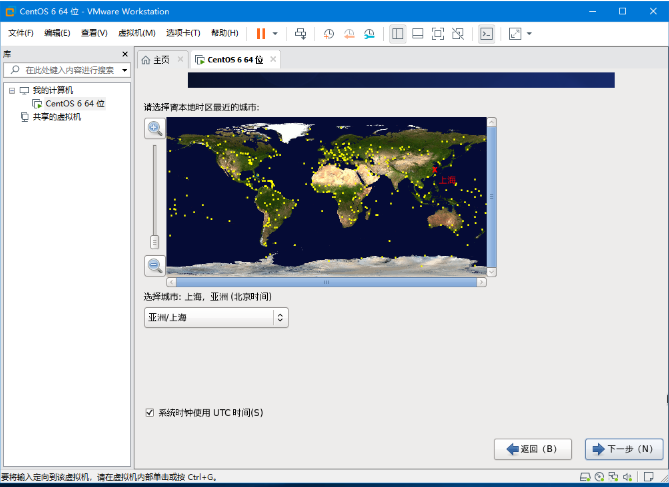Click the Unity mode toolbar icon
669x487 pixels.
[x=458, y=33]
